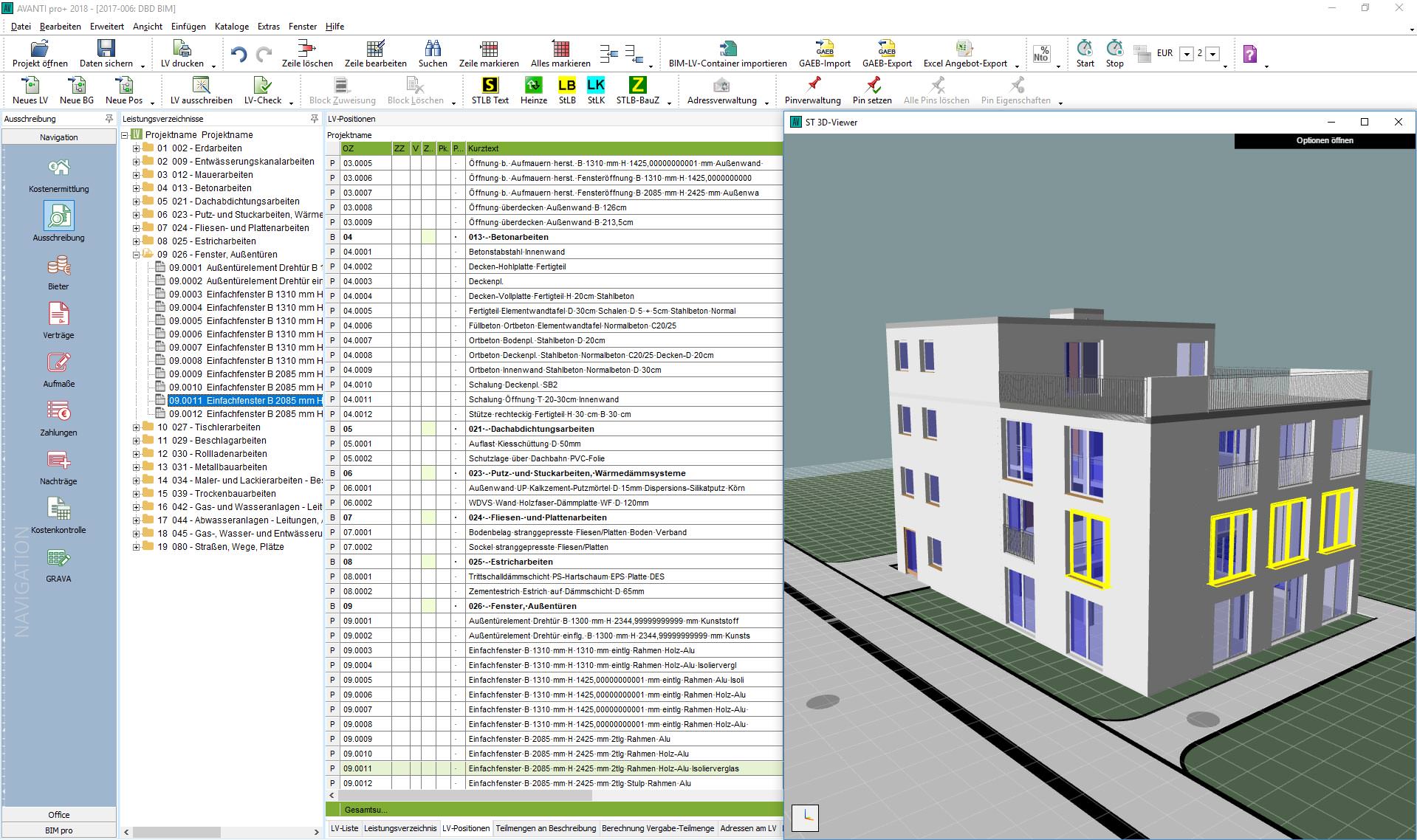Expand 03 012 - Mauerarbeiten folder

tap(136, 175)
